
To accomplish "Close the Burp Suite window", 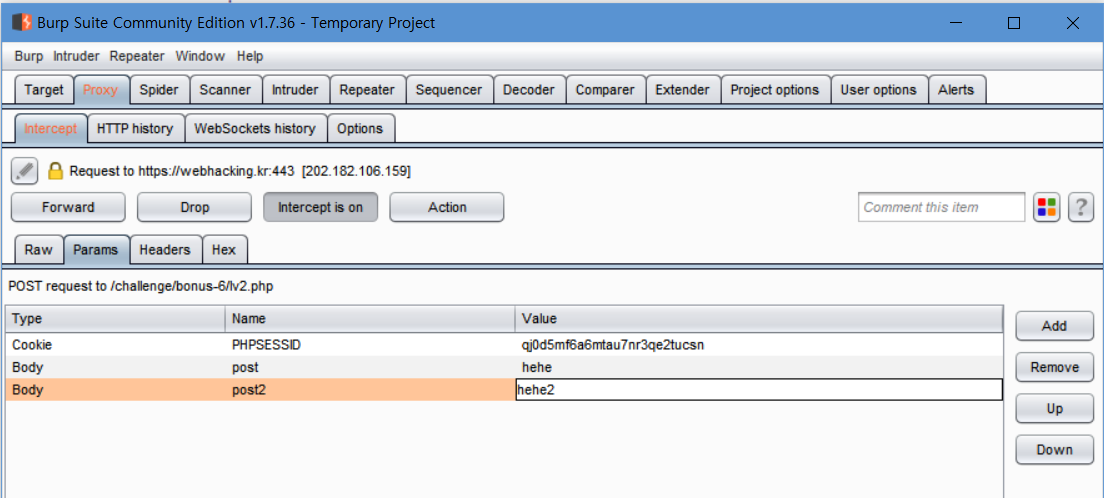I will pos(1072,23).
